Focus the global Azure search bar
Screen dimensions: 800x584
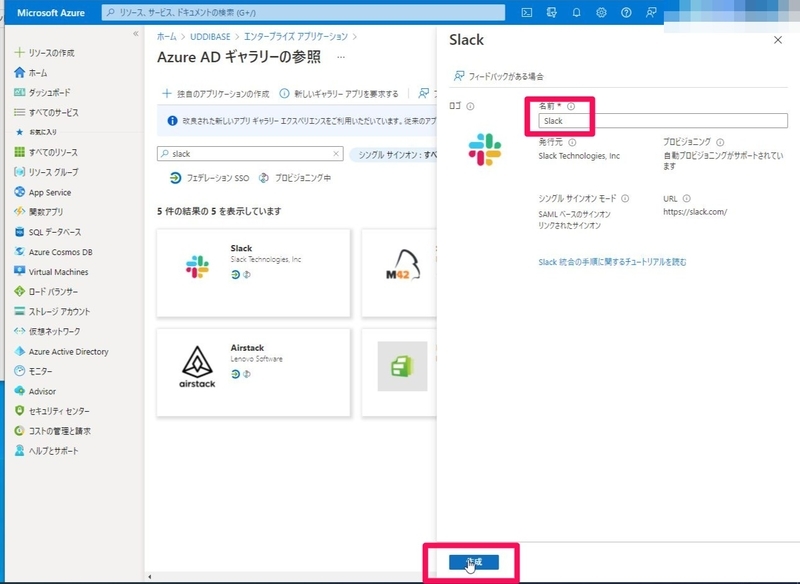point(303,13)
